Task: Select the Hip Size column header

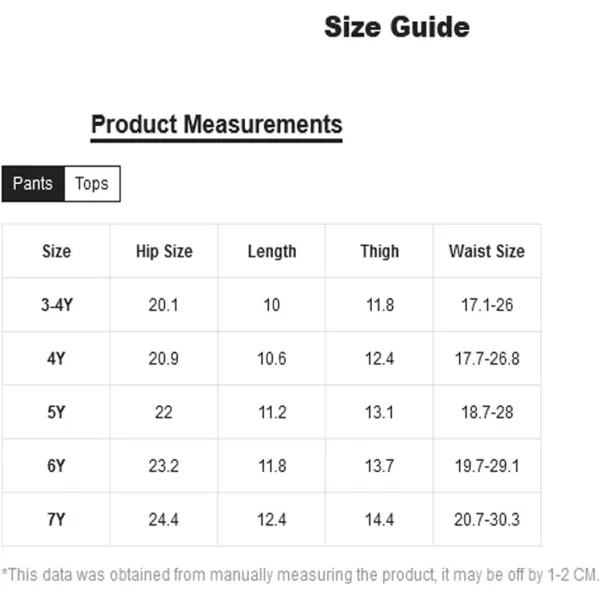Action: tap(164, 251)
